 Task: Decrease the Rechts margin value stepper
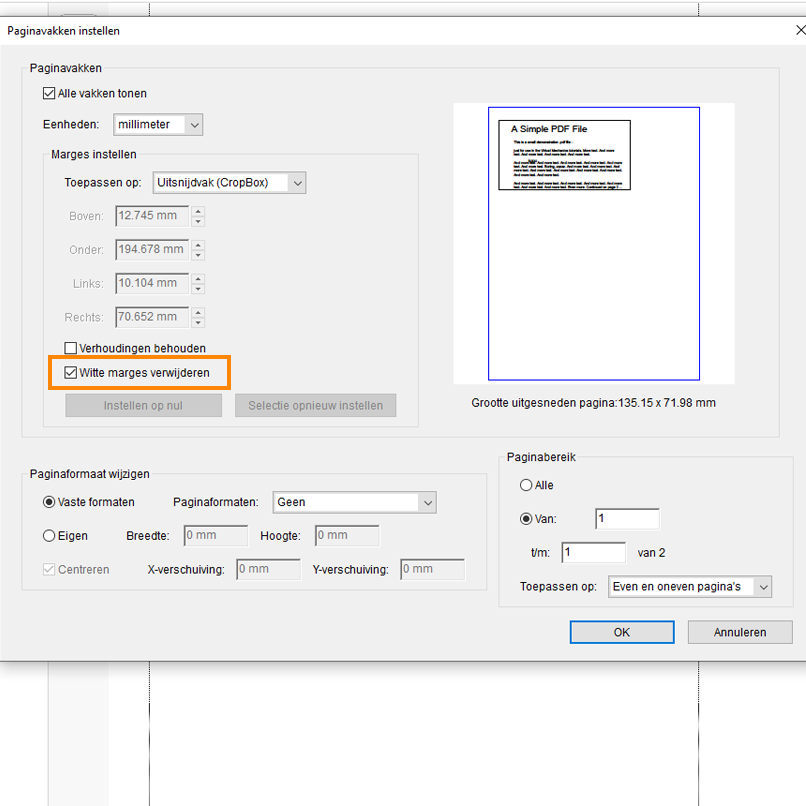[198, 321]
